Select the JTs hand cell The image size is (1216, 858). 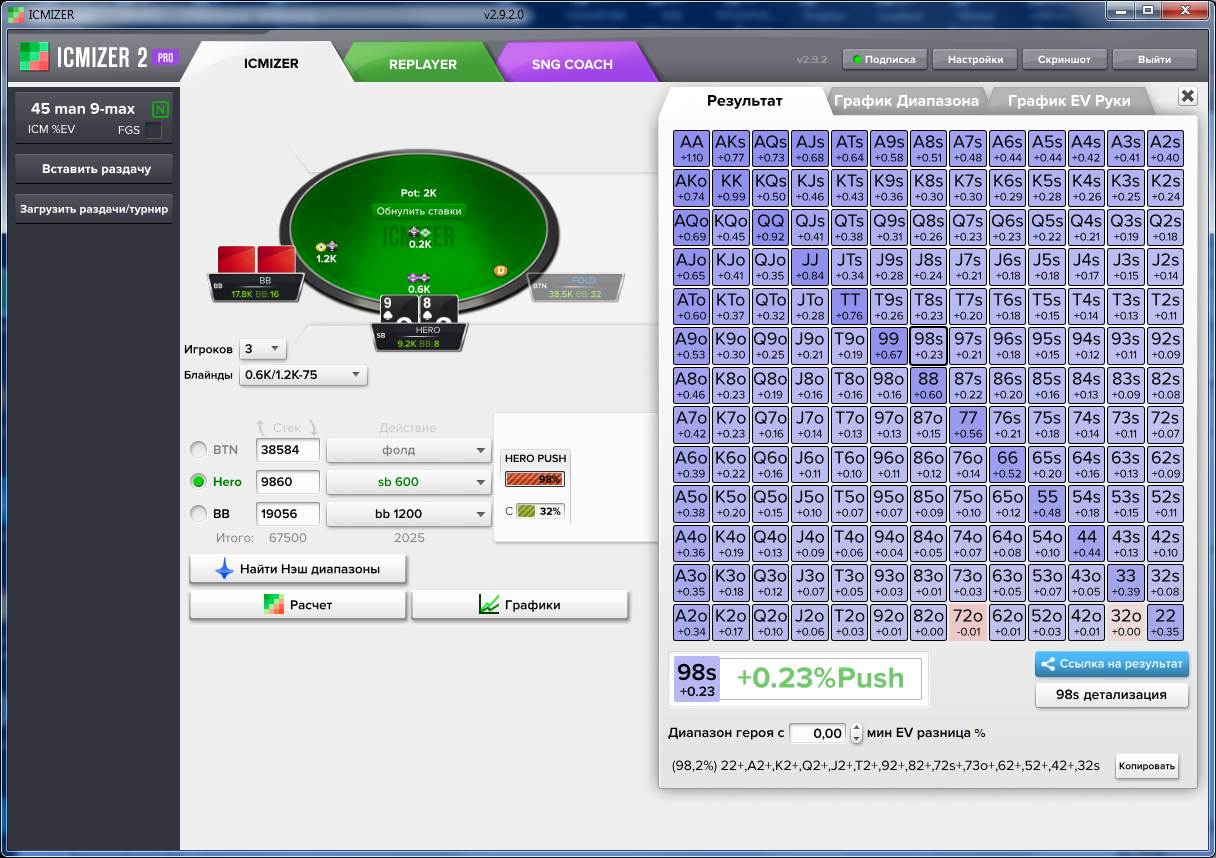[850, 266]
